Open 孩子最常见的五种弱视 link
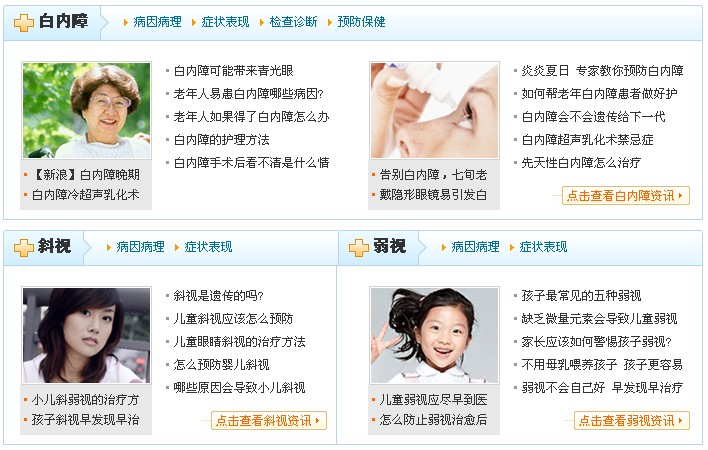 click(581, 296)
